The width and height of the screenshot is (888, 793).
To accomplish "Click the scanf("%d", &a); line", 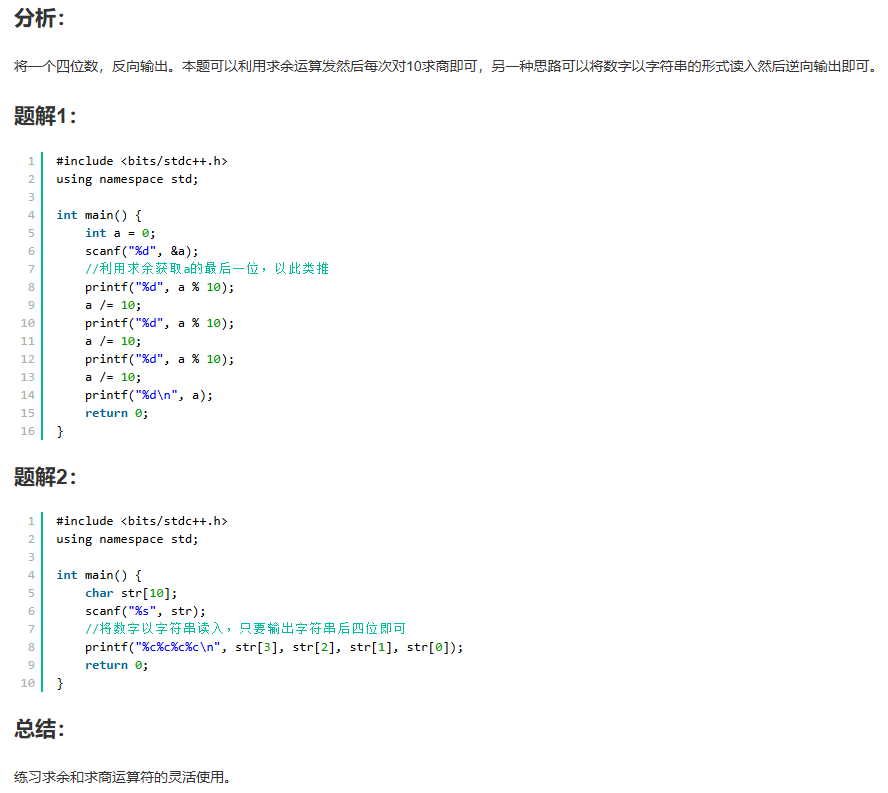I will click(x=142, y=251).
